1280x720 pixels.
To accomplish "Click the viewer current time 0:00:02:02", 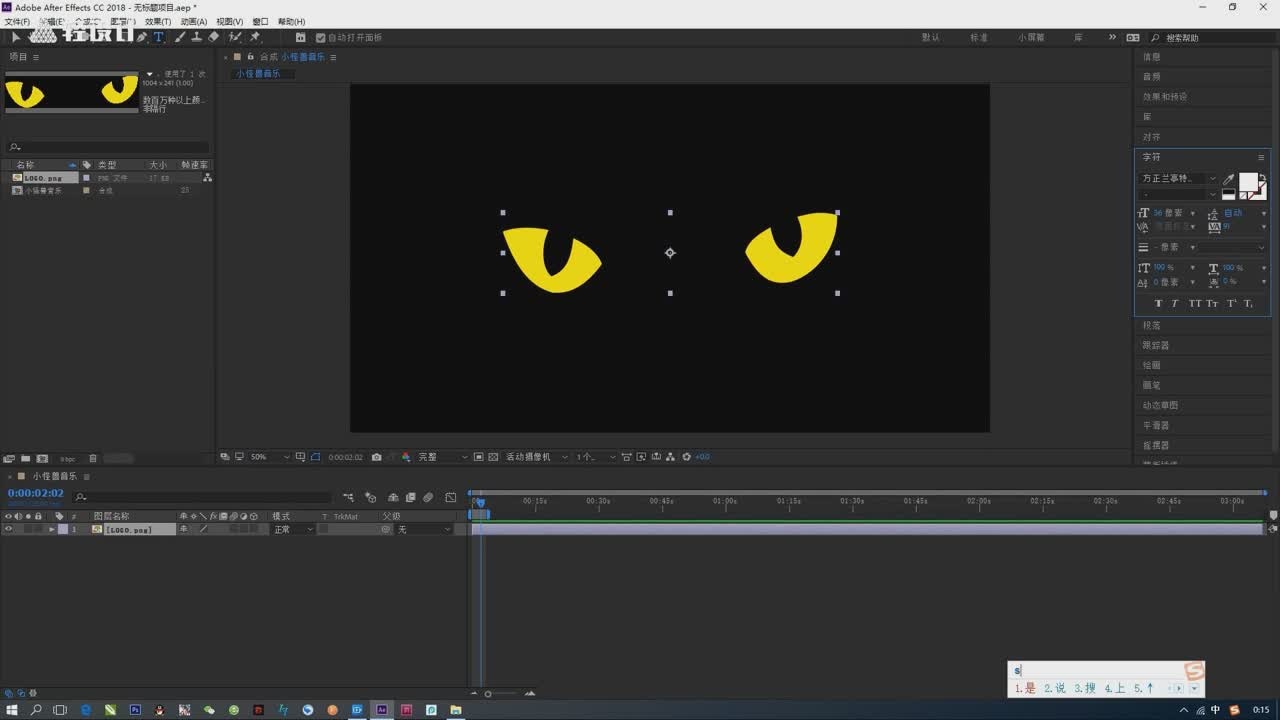I will 345,457.
